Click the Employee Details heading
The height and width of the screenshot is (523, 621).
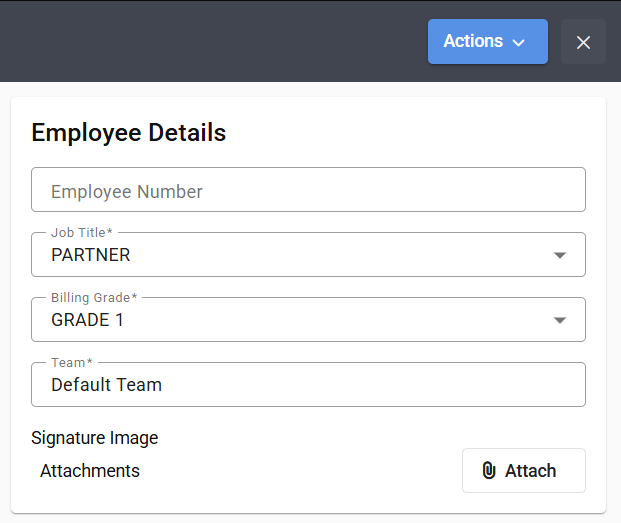tap(129, 132)
